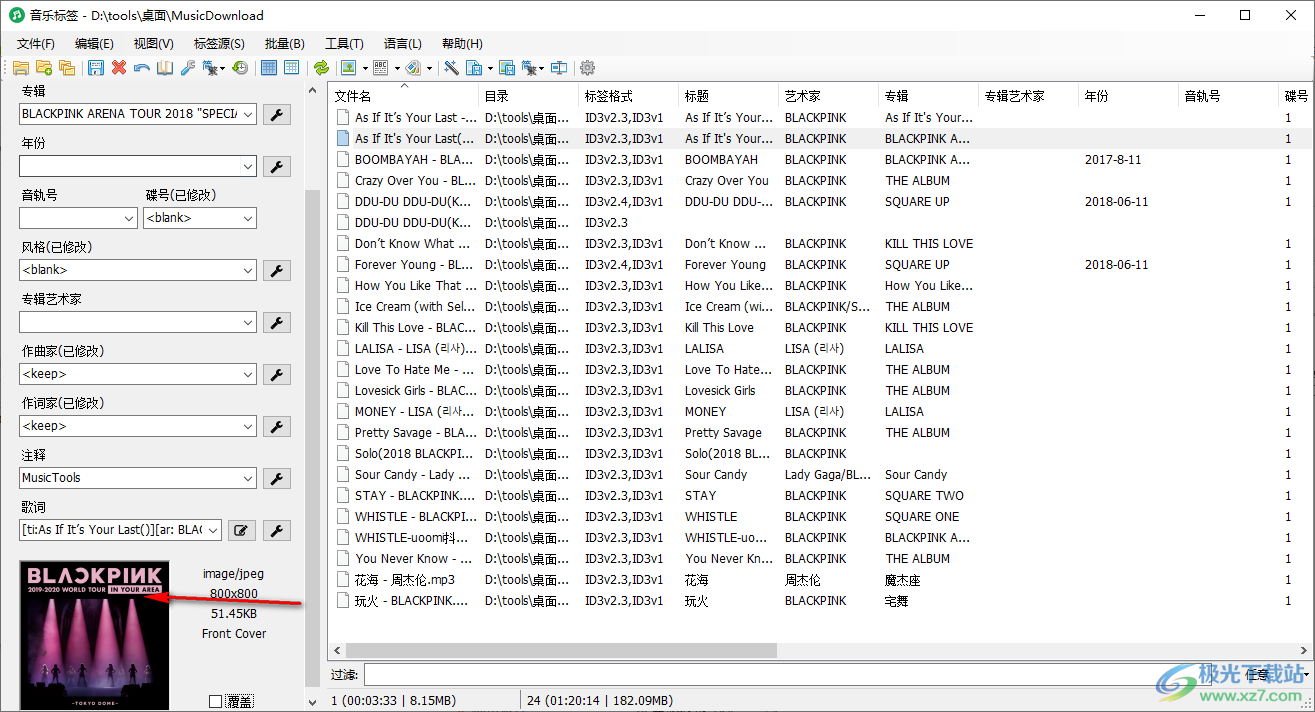Select the 花海 - 周杰伦.mp3 file row
This screenshot has width=1315, height=712.
405,580
